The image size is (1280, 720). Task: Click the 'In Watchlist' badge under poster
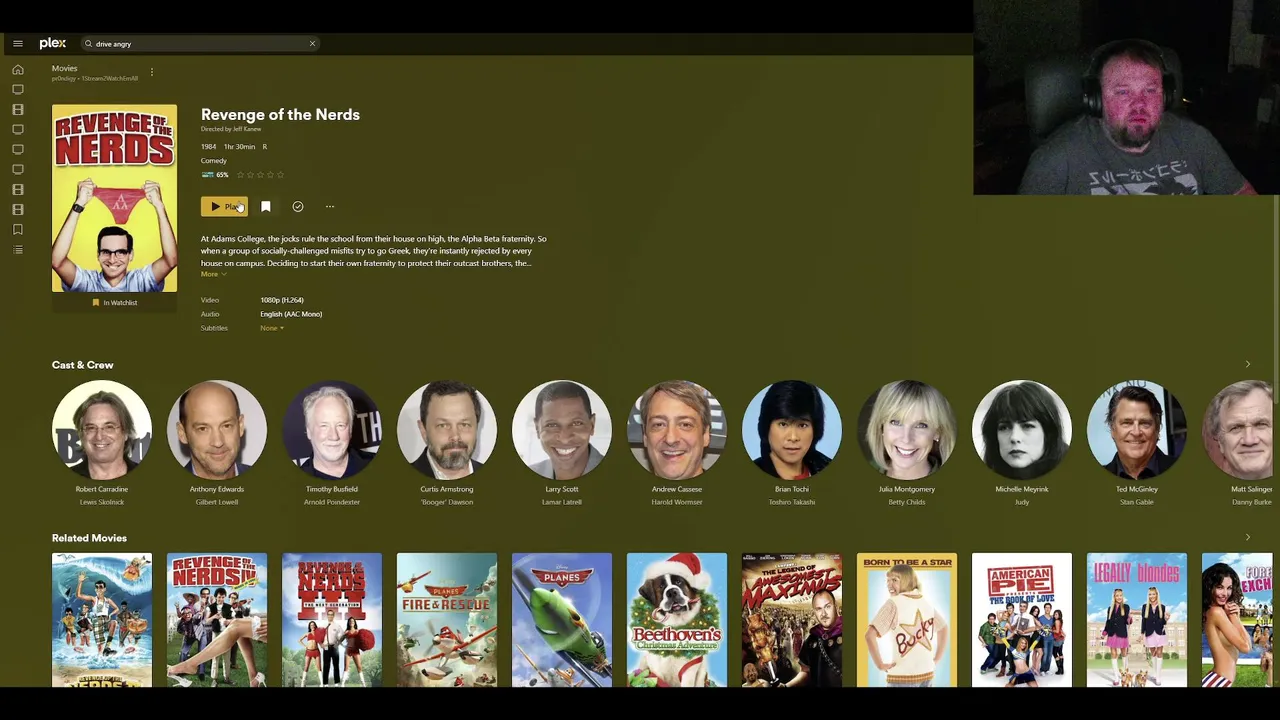[x=114, y=303]
